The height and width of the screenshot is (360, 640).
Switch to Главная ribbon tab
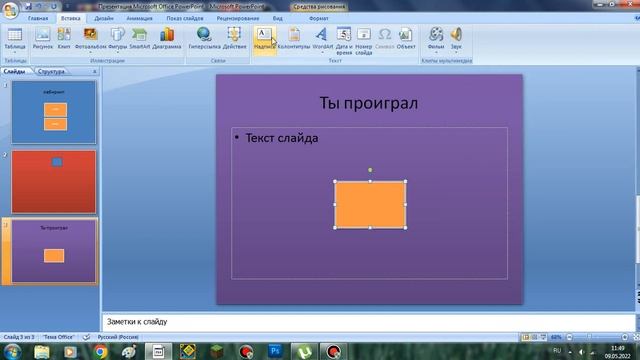(38, 18)
